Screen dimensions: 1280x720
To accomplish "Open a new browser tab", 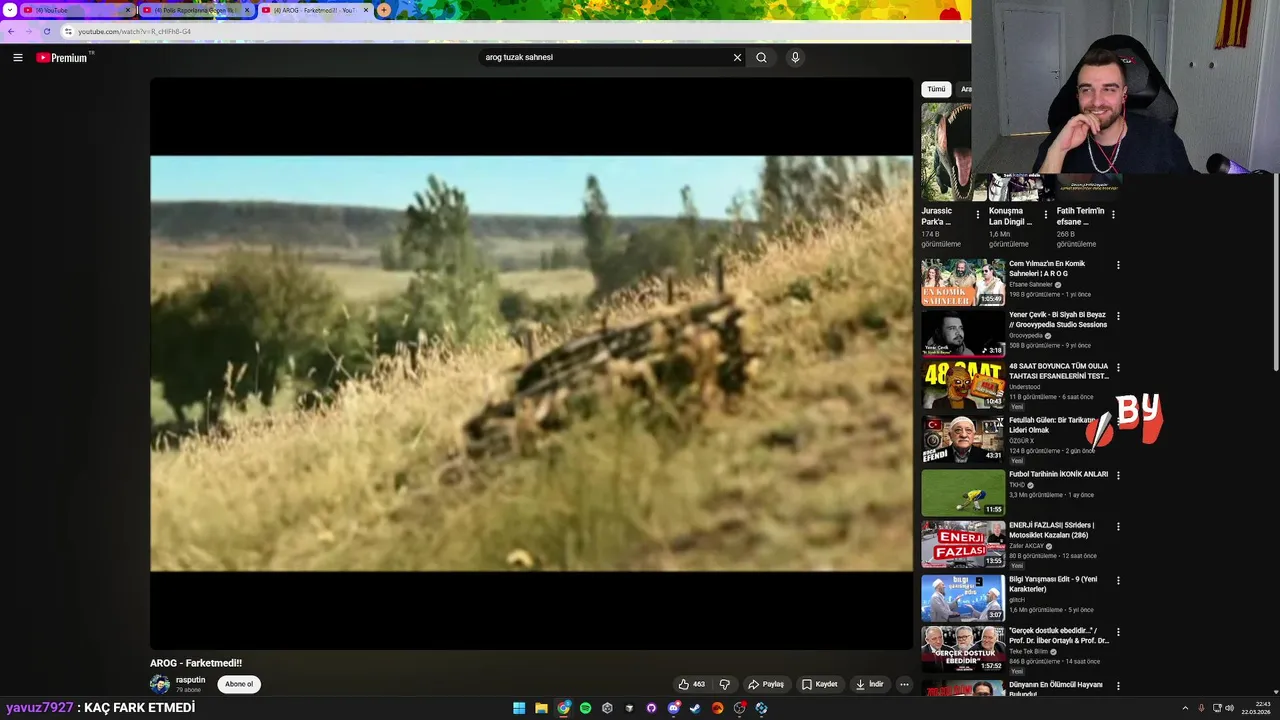I will [x=384, y=10].
